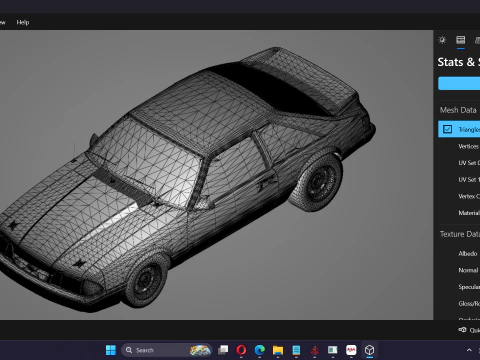Open Microsoft Edge from taskbar
480x360 pixels.
click(260, 350)
